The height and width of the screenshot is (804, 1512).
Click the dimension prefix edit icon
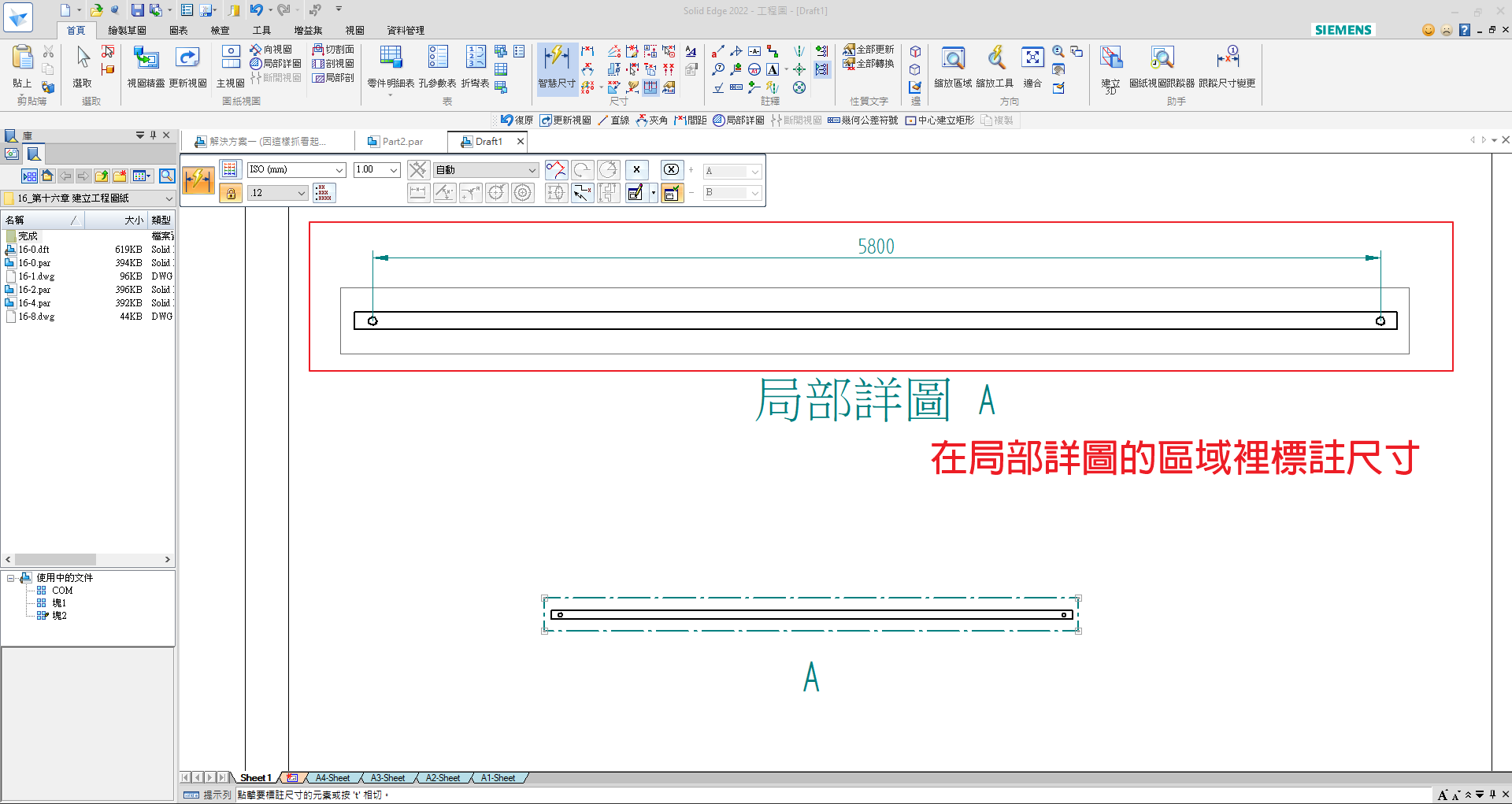click(636, 193)
